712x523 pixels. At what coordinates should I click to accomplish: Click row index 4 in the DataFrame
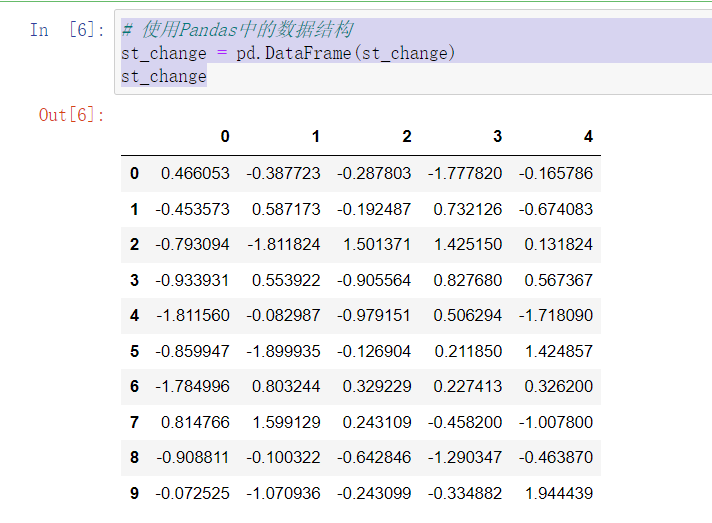134,316
